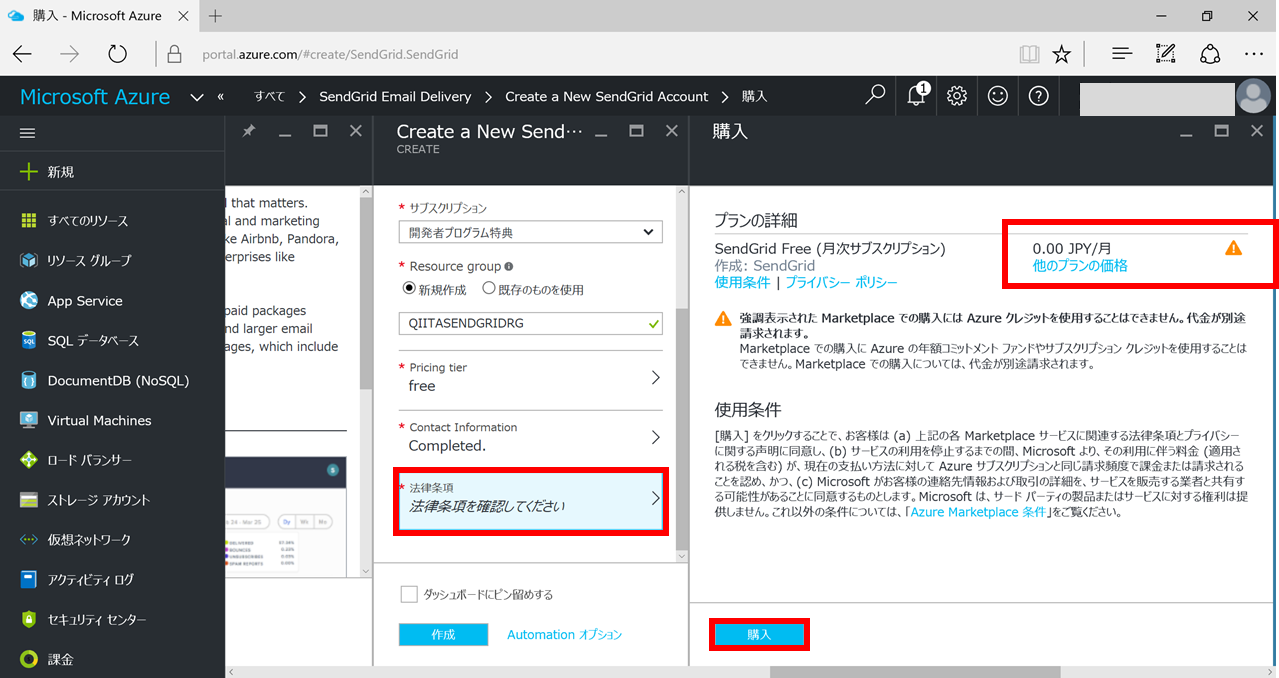Click the 仮想ネットワーク icon
Viewport: 1279px width, 678px height.
(29, 540)
